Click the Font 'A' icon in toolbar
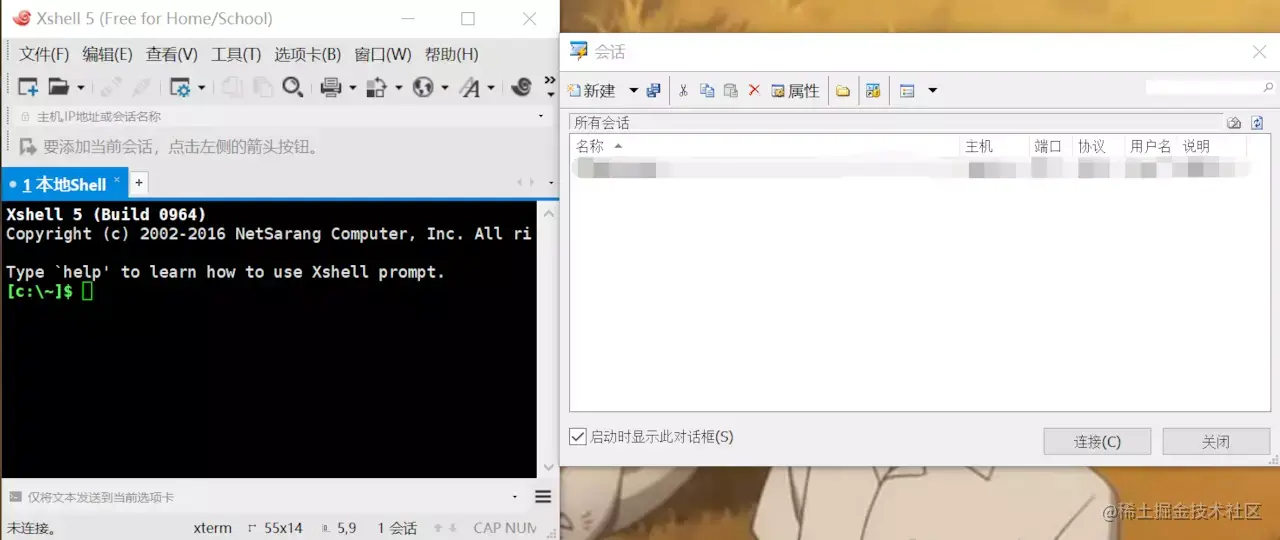The height and width of the screenshot is (540, 1280). [470, 88]
